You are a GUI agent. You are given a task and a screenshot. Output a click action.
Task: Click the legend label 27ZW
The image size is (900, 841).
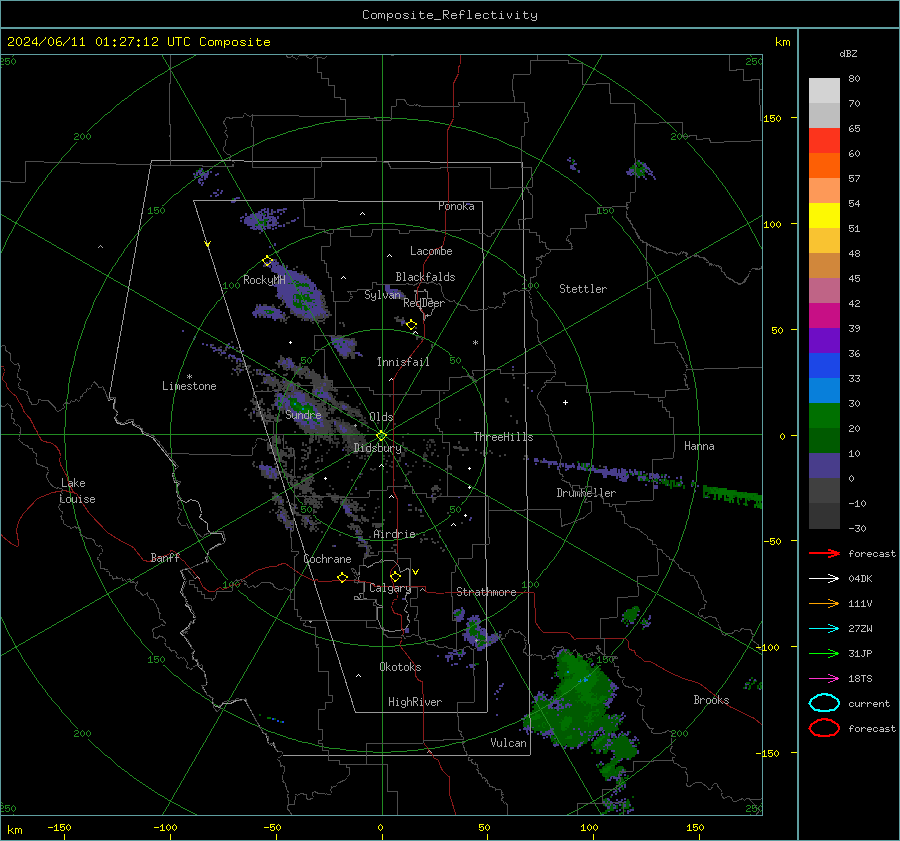pos(860,629)
